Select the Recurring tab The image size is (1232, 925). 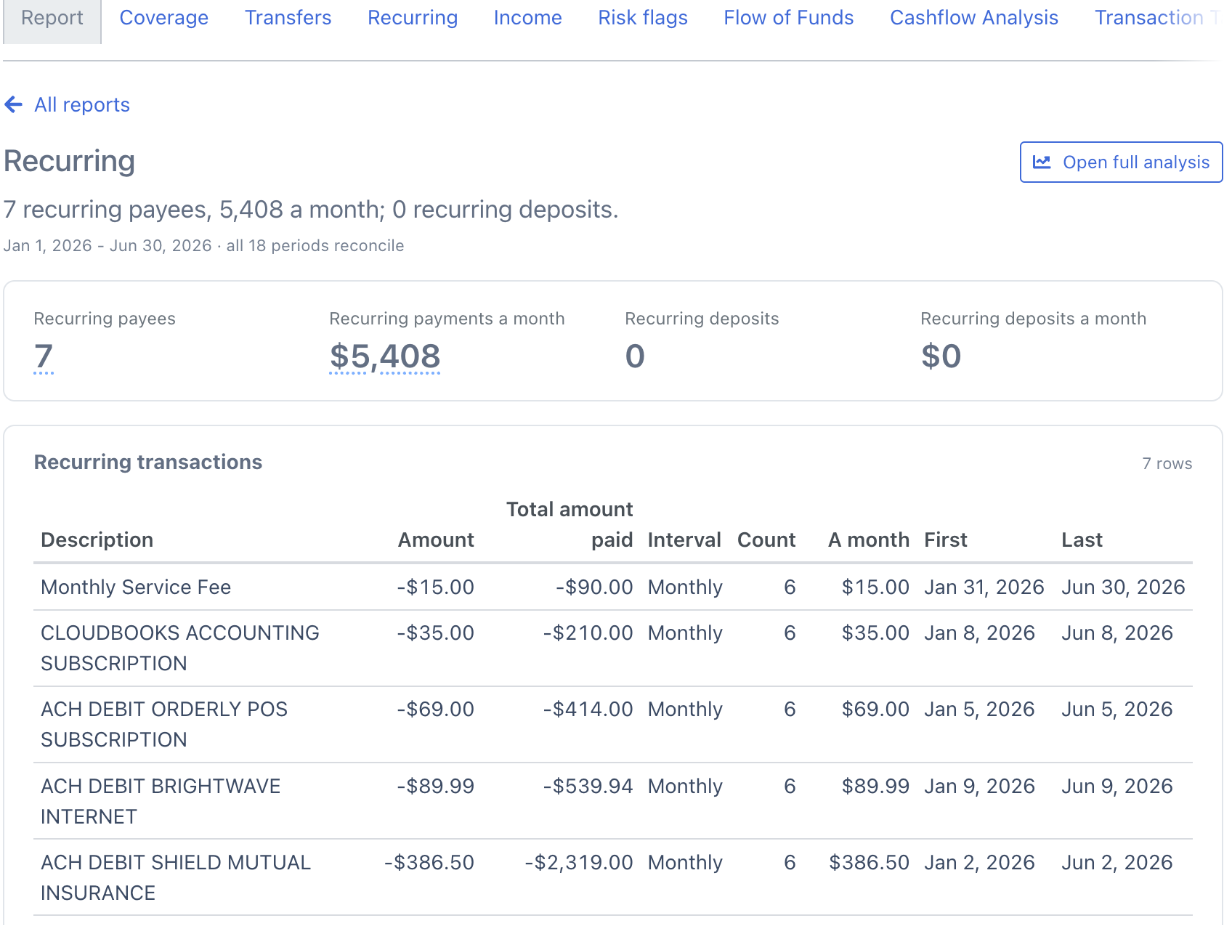[x=413, y=18]
